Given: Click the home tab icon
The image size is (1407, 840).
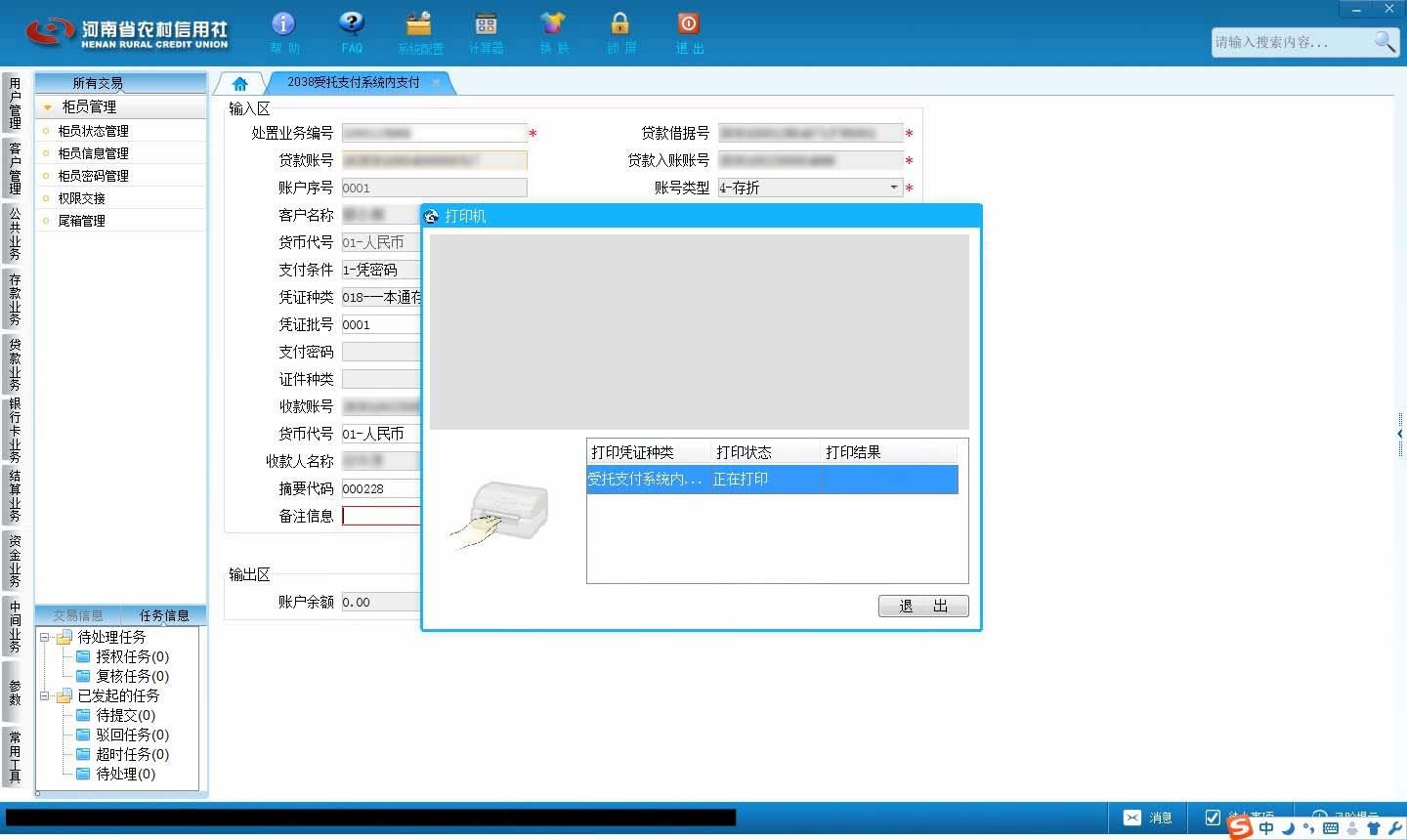Looking at the screenshot, I should (240, 83).
